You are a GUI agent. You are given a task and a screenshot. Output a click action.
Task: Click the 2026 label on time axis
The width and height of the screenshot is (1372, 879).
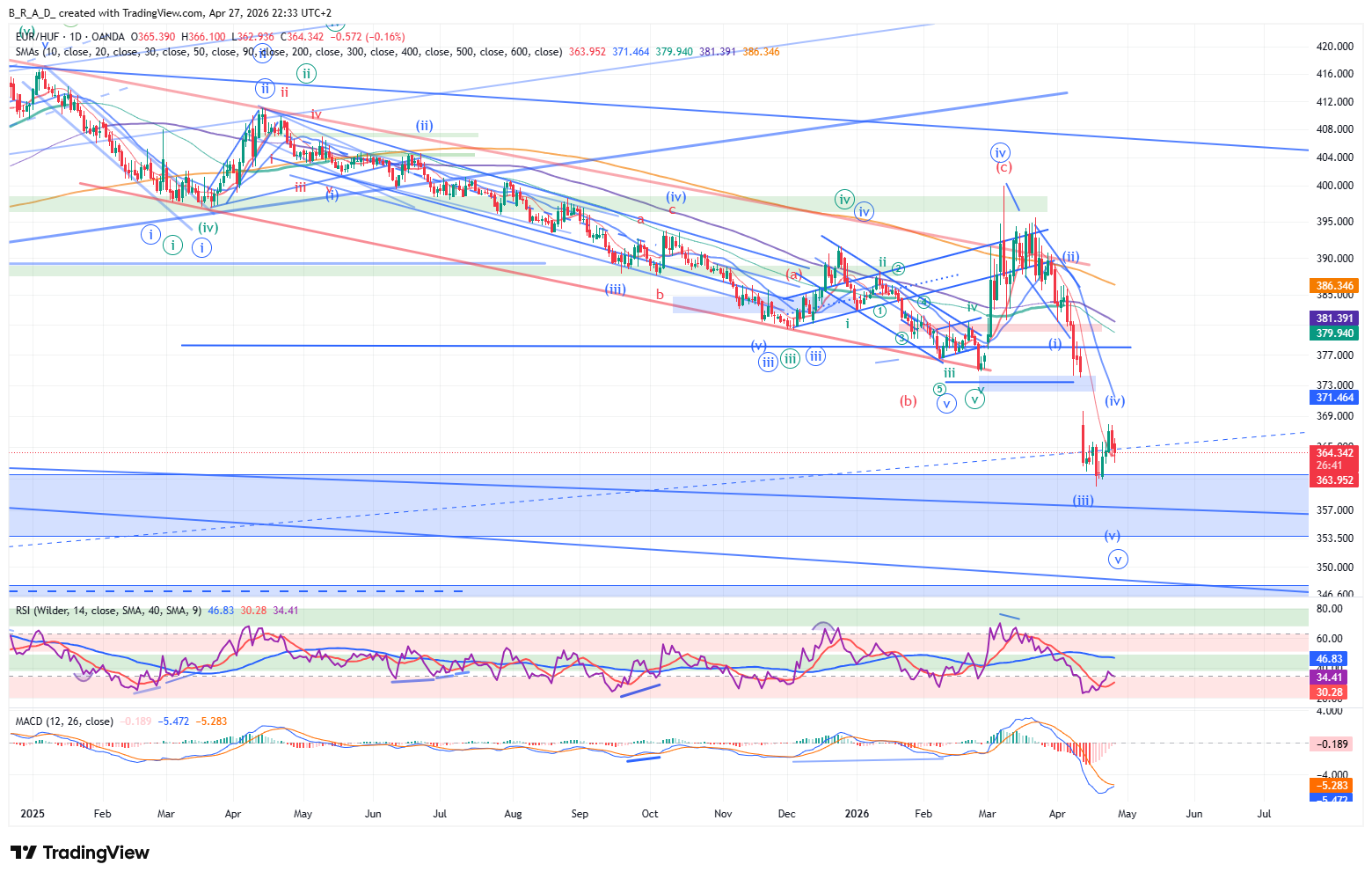[856, 814]
